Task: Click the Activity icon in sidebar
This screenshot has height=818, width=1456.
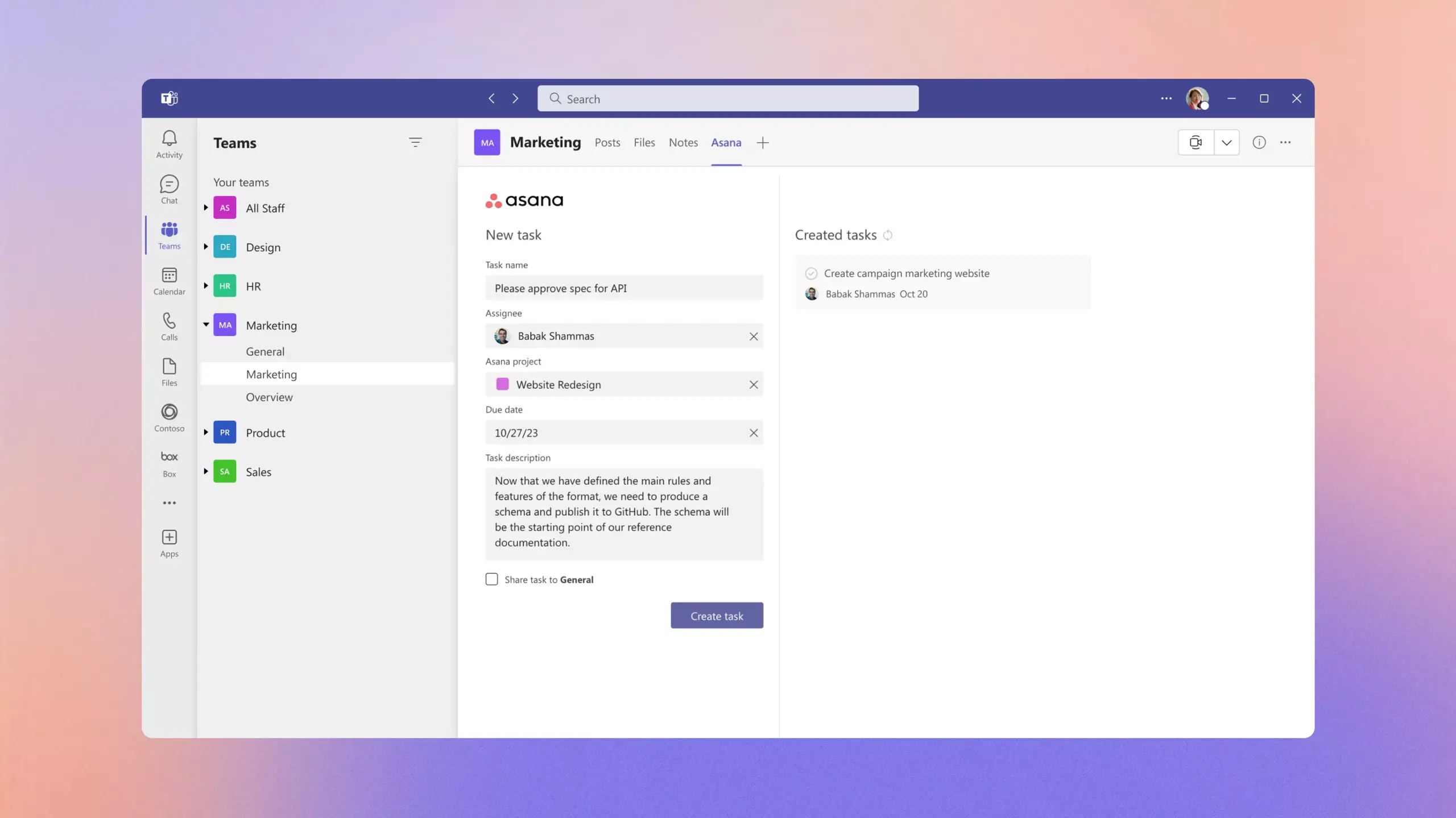Action: coord(169,144)
